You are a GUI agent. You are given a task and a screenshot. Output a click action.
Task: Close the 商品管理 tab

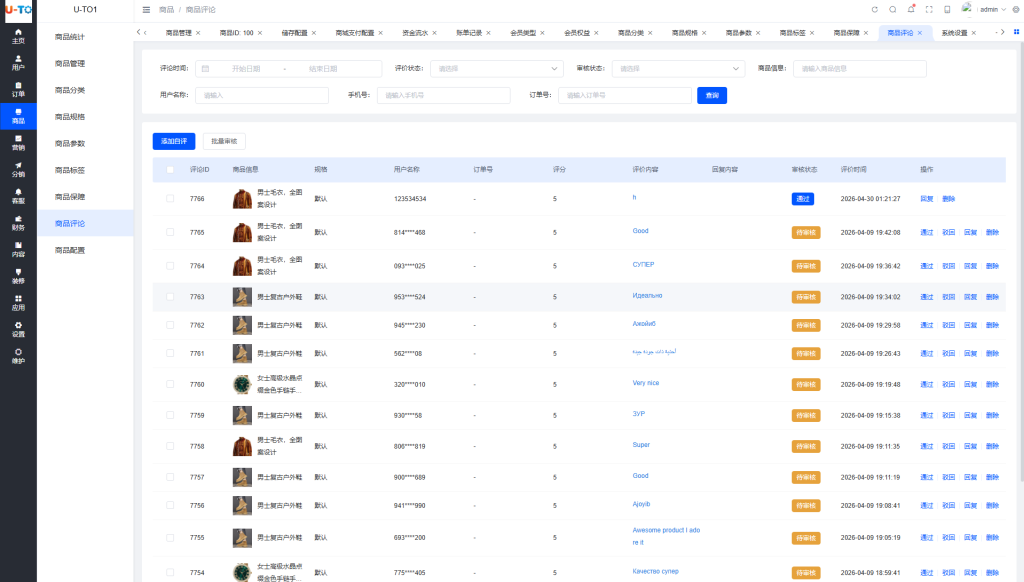pyautogui.click(x=198, y=33)
